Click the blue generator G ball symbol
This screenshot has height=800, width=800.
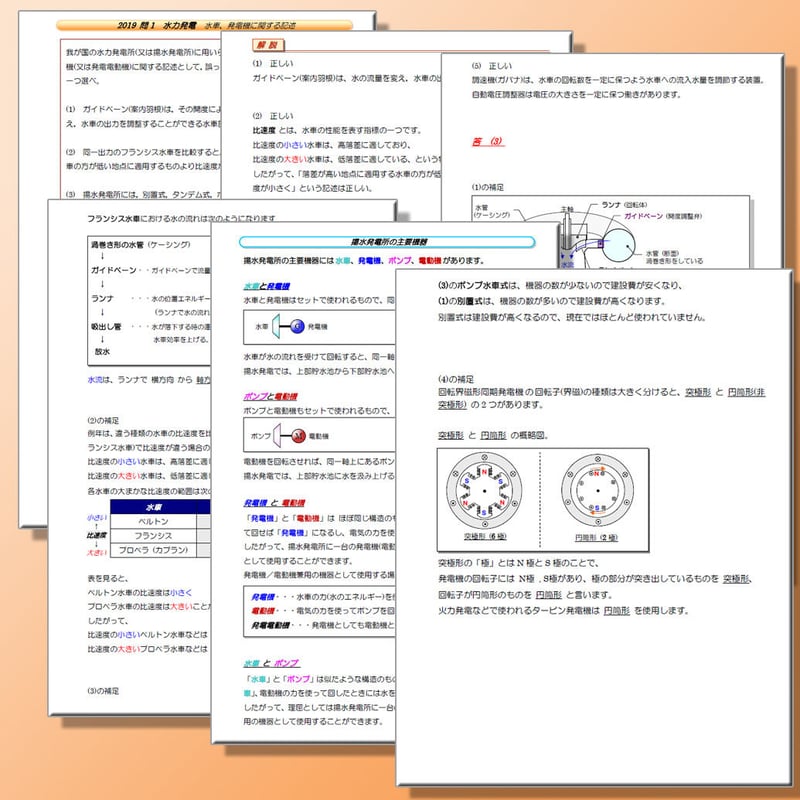pyautogui.click(x=297, y=326)
